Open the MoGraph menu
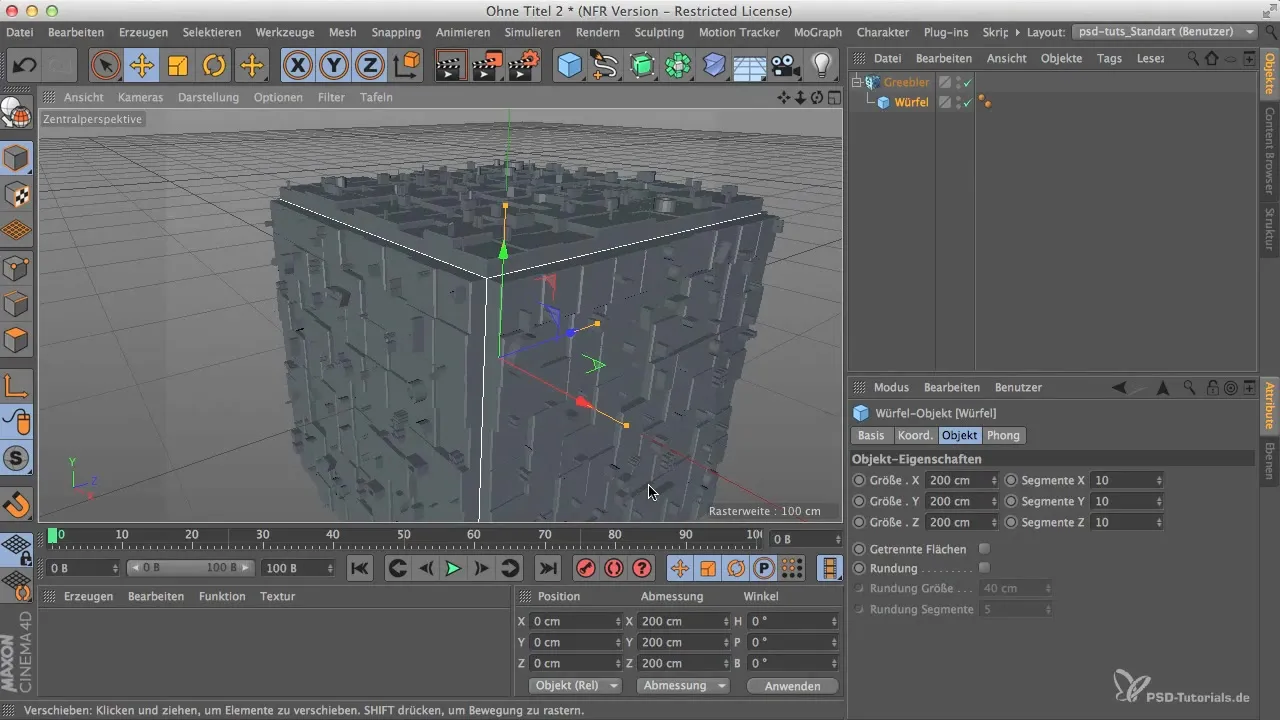Image resolution: width=1280 pixels, height=720 pixels. coord(817,32)
